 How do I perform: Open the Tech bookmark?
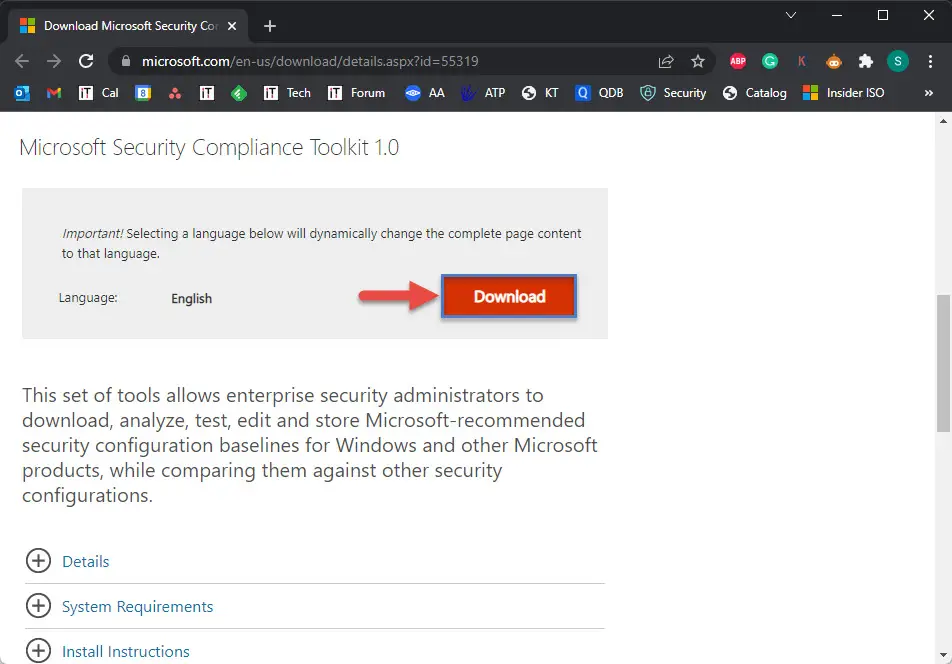tap(287, 93)
